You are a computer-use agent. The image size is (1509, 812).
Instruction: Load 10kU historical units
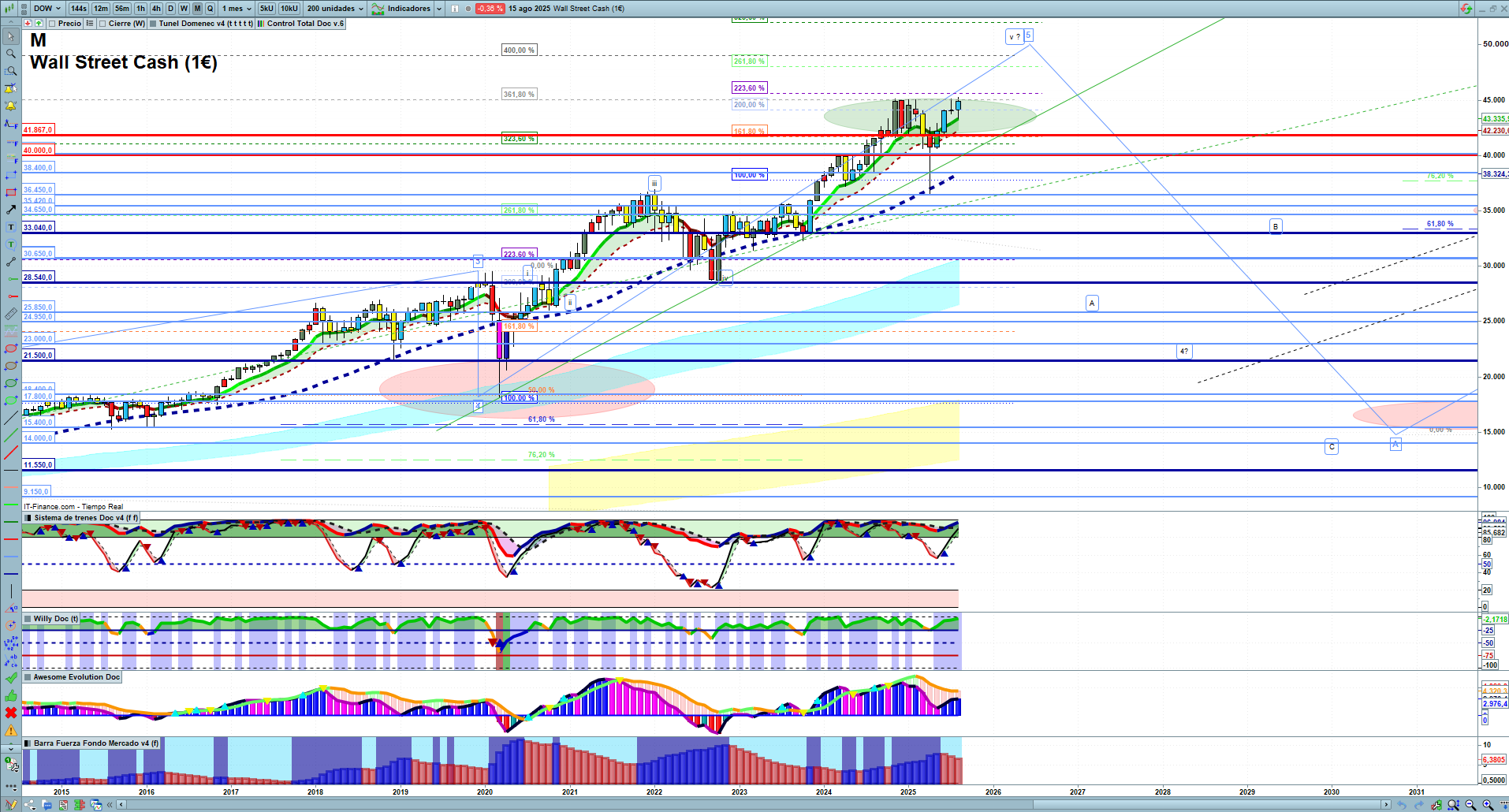pos(289,9)
